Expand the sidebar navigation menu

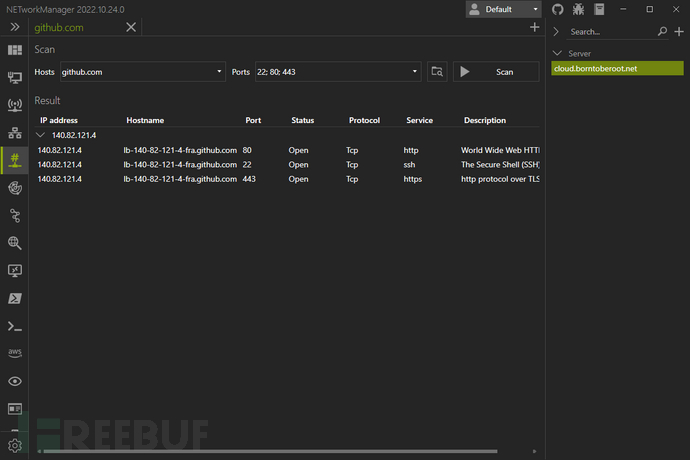coord(15,27)
